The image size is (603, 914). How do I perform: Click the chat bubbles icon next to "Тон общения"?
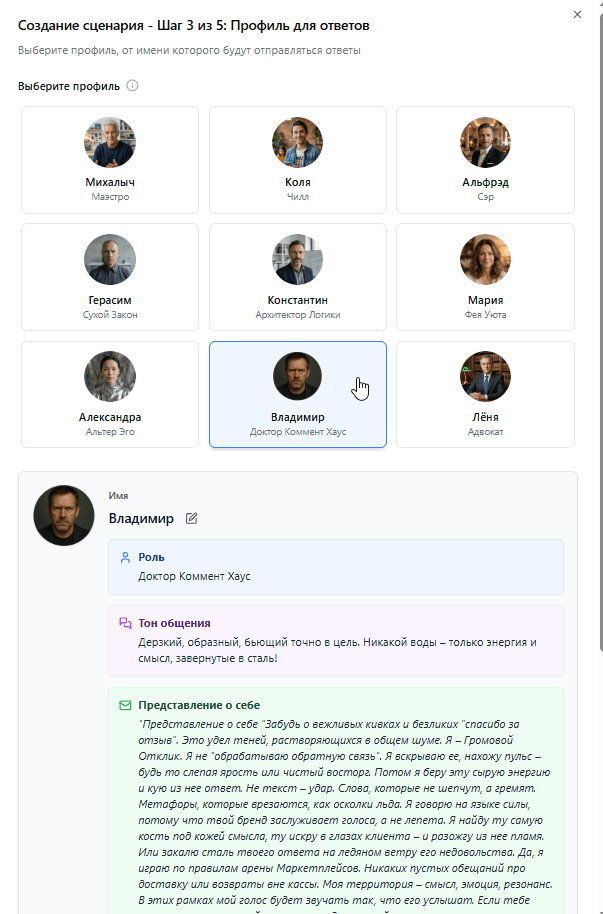click(x=127, y=622)
